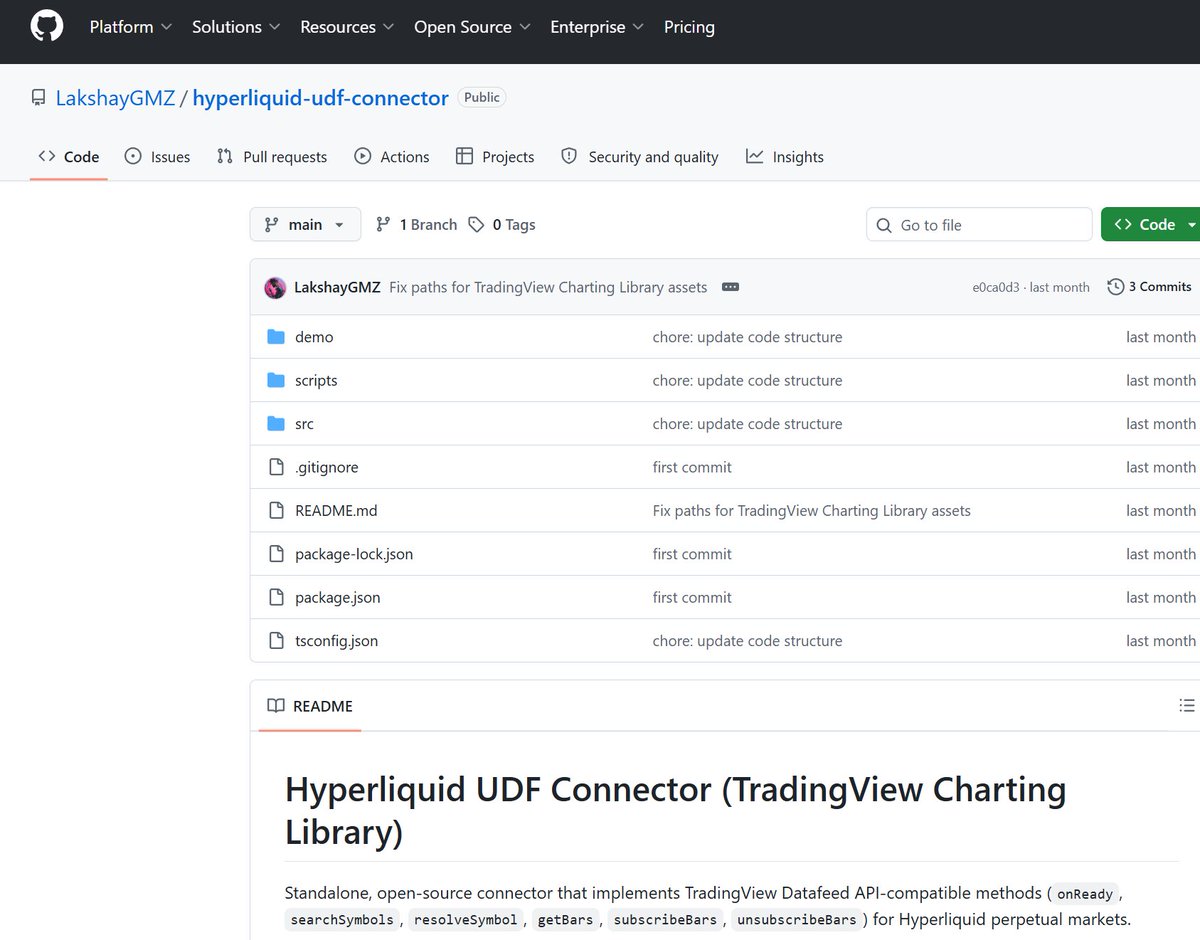1200x940 pixels.
Task: Click the tsconfig.json file icon
Action: [276, 641]
